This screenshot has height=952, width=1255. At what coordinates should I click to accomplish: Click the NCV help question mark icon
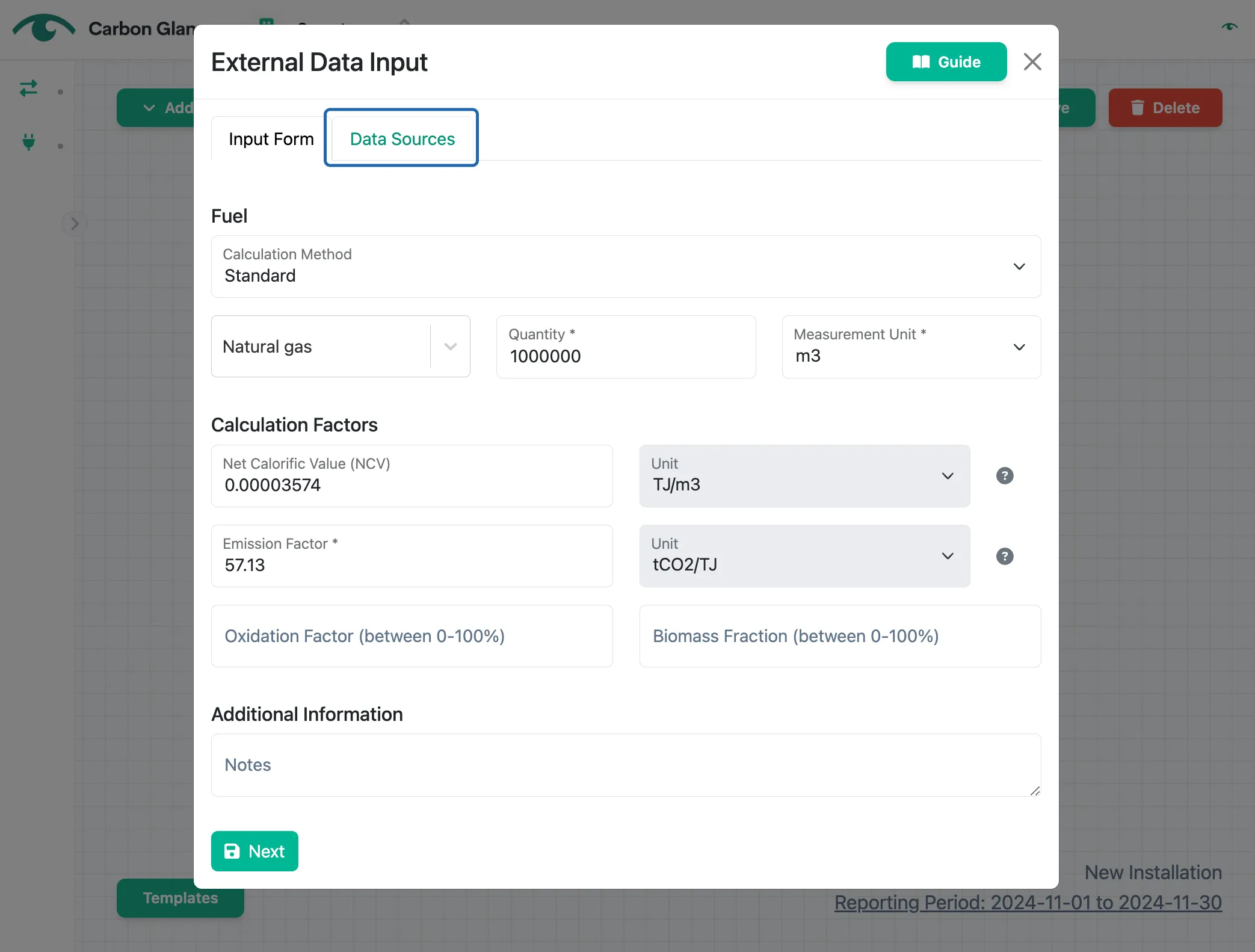(x=1005, y=476)
